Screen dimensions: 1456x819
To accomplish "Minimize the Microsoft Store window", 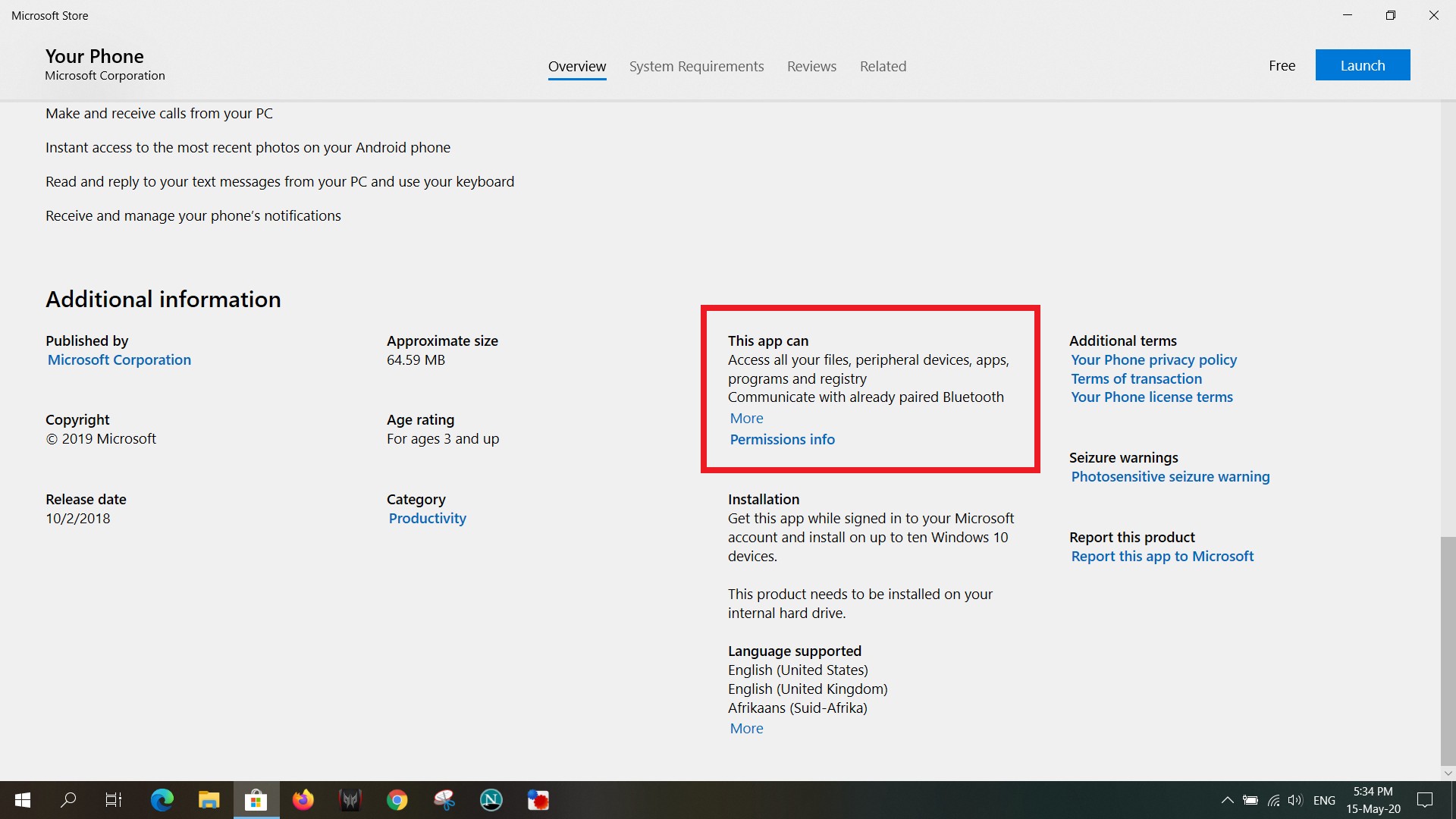I will [1348, 15].
